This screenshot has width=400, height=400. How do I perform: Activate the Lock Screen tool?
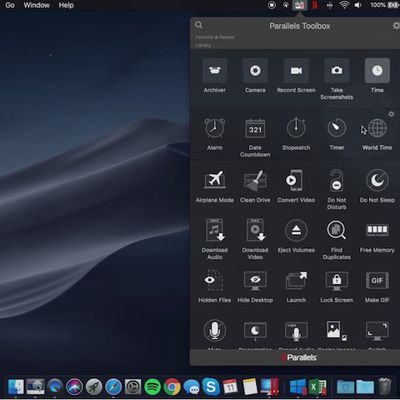click(337, 280)
